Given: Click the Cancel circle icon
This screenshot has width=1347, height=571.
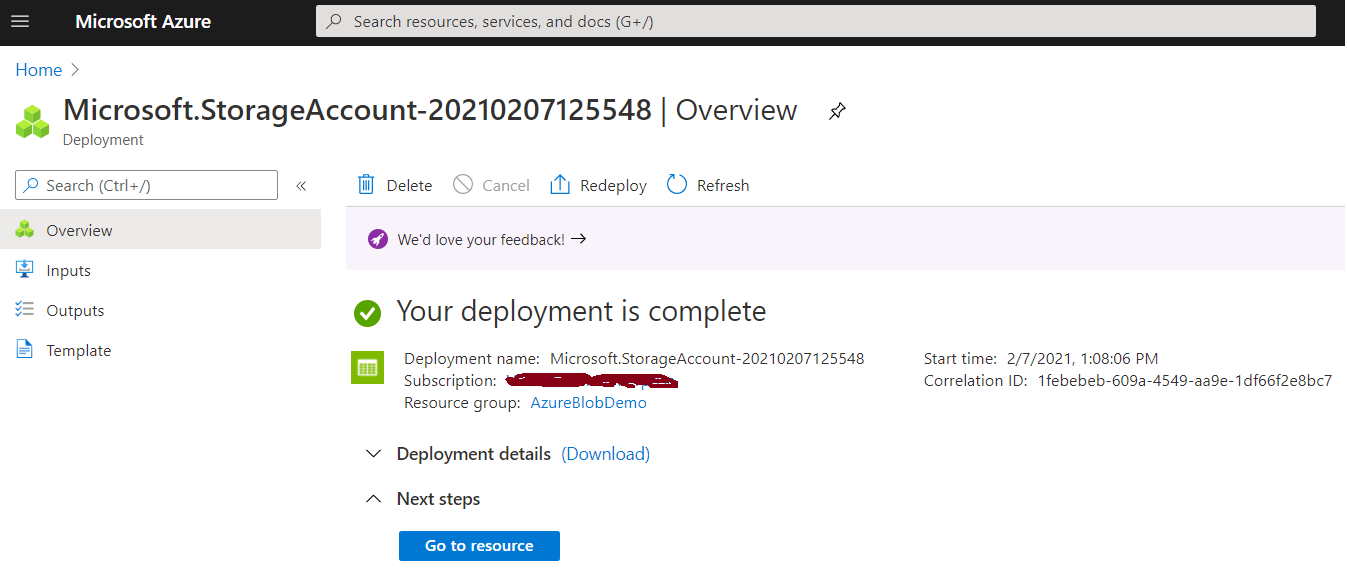Looking at the screenshot, I should [x=462, y=184].
